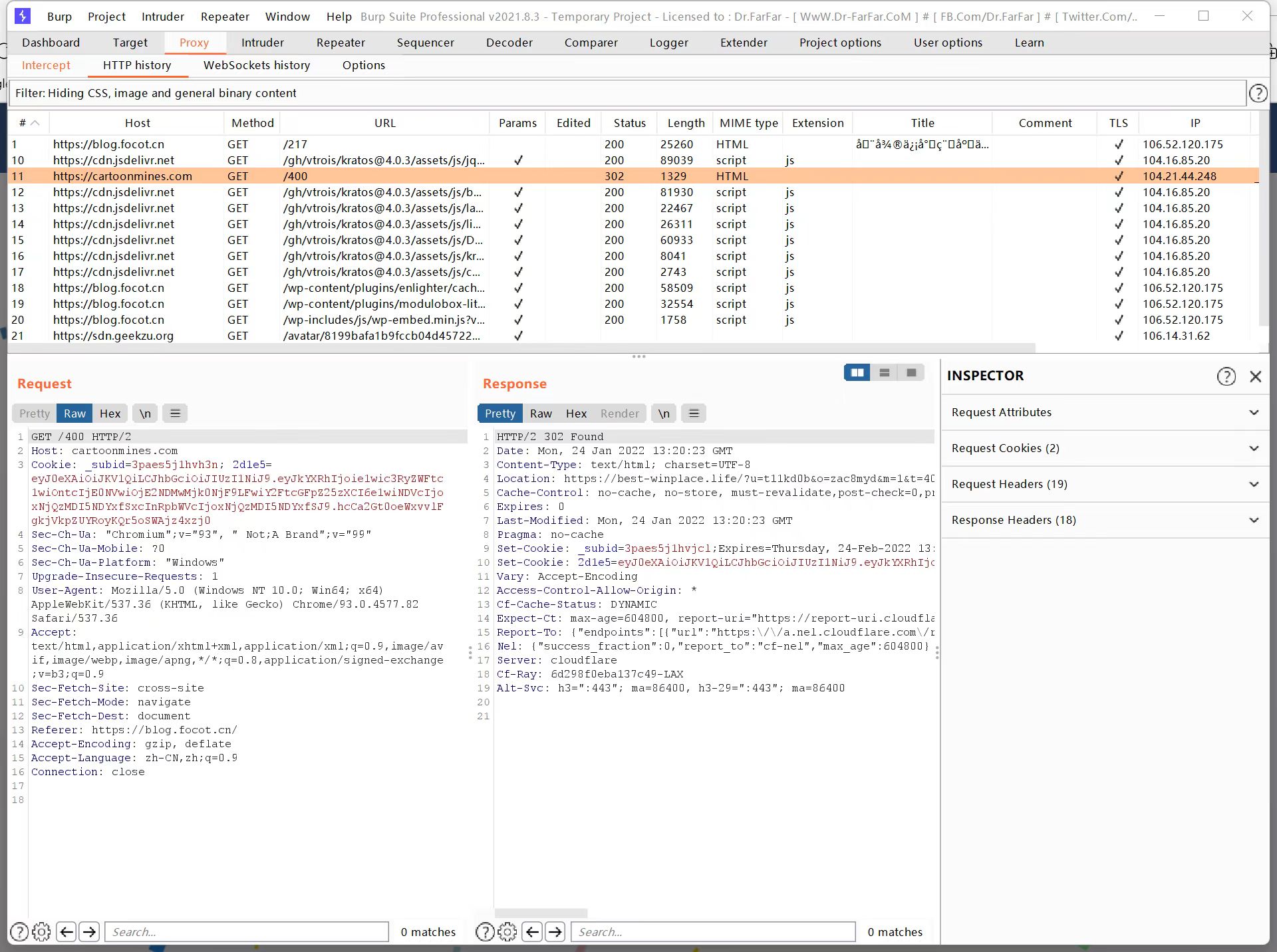Click the pane splitter dots handle

(x=638, y=356)
